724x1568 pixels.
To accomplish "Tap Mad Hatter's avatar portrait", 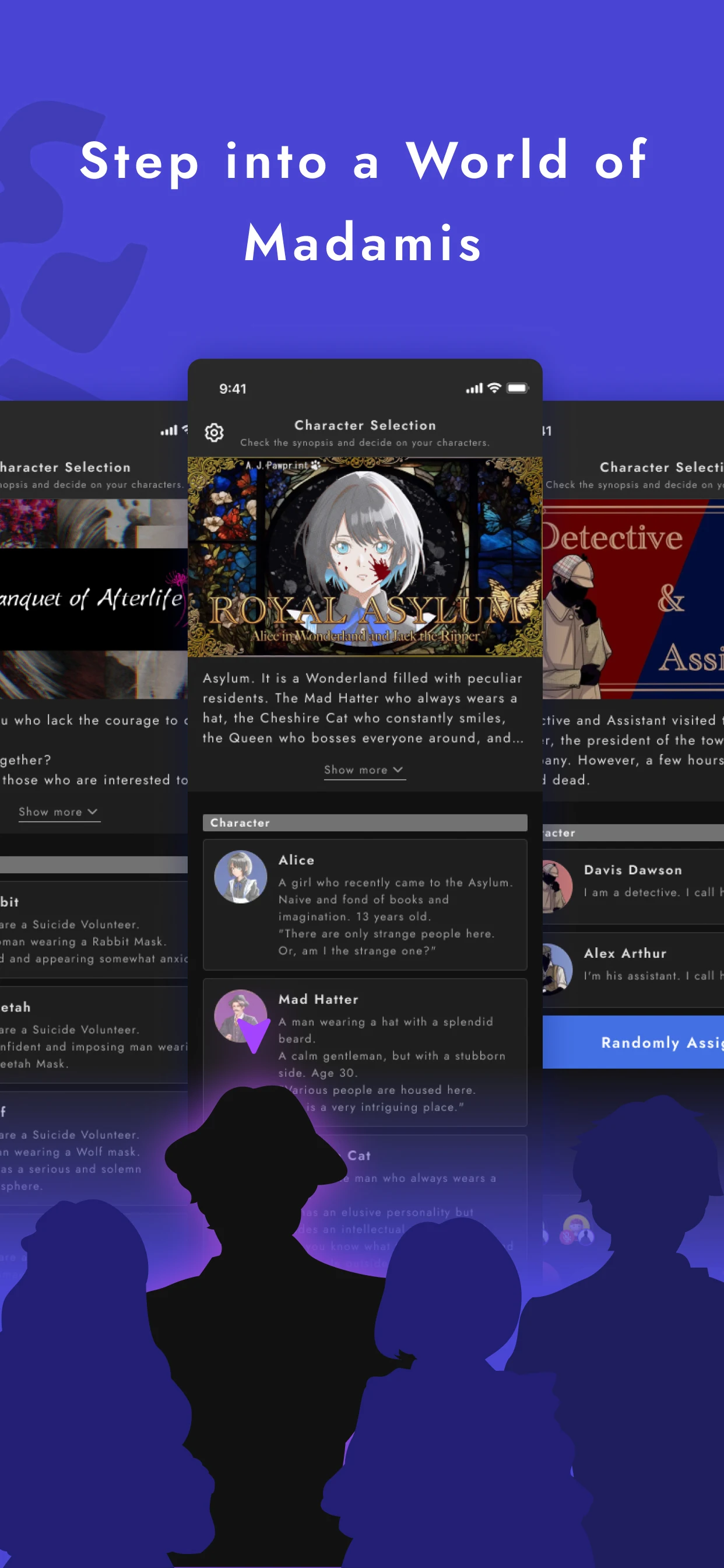I will click(240, 1016).
